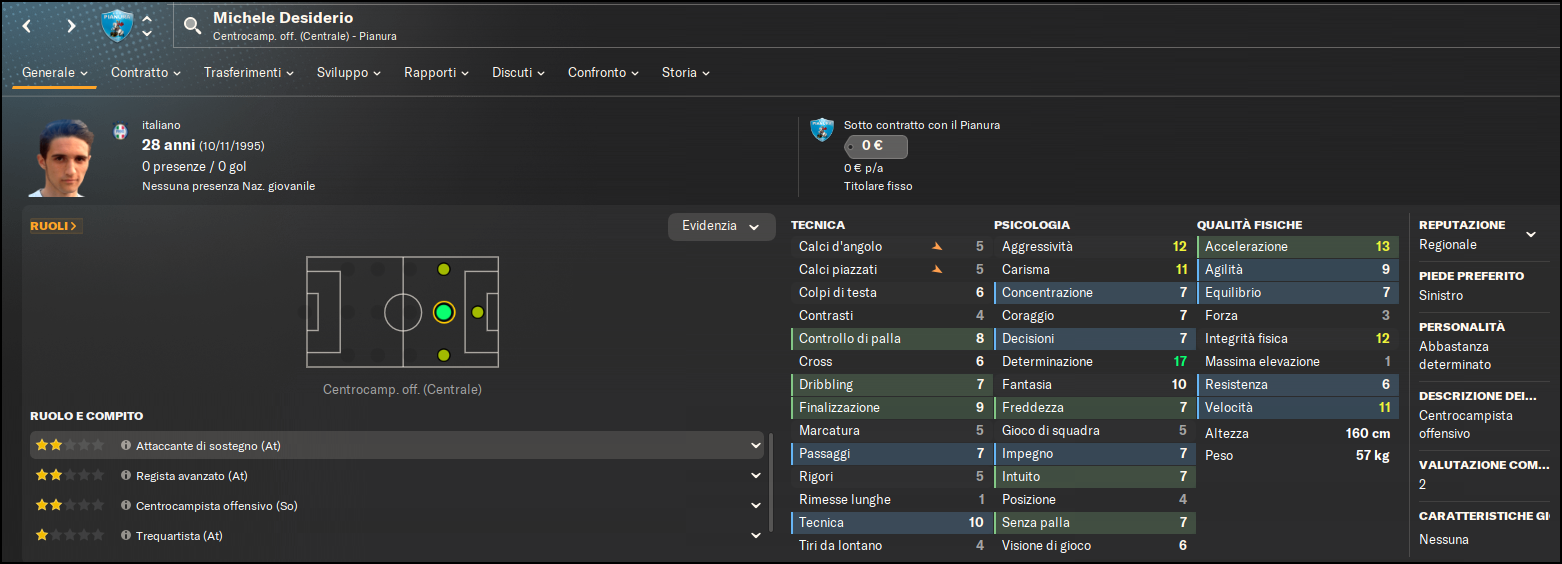The image size is (1562, 564).
Task: Expand the Trequartista (At) role row
Action: click(x=755, y=536)
